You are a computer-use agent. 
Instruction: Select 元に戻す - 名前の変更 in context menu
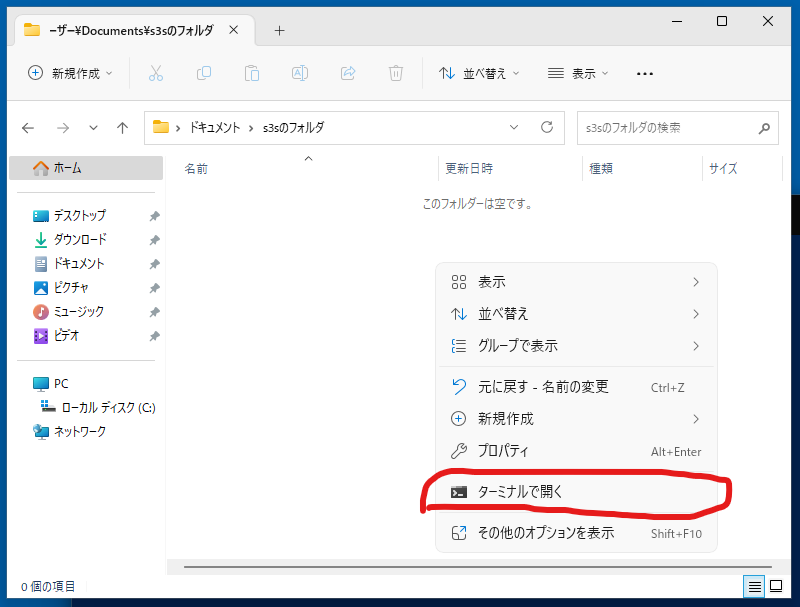pos(576,387)
